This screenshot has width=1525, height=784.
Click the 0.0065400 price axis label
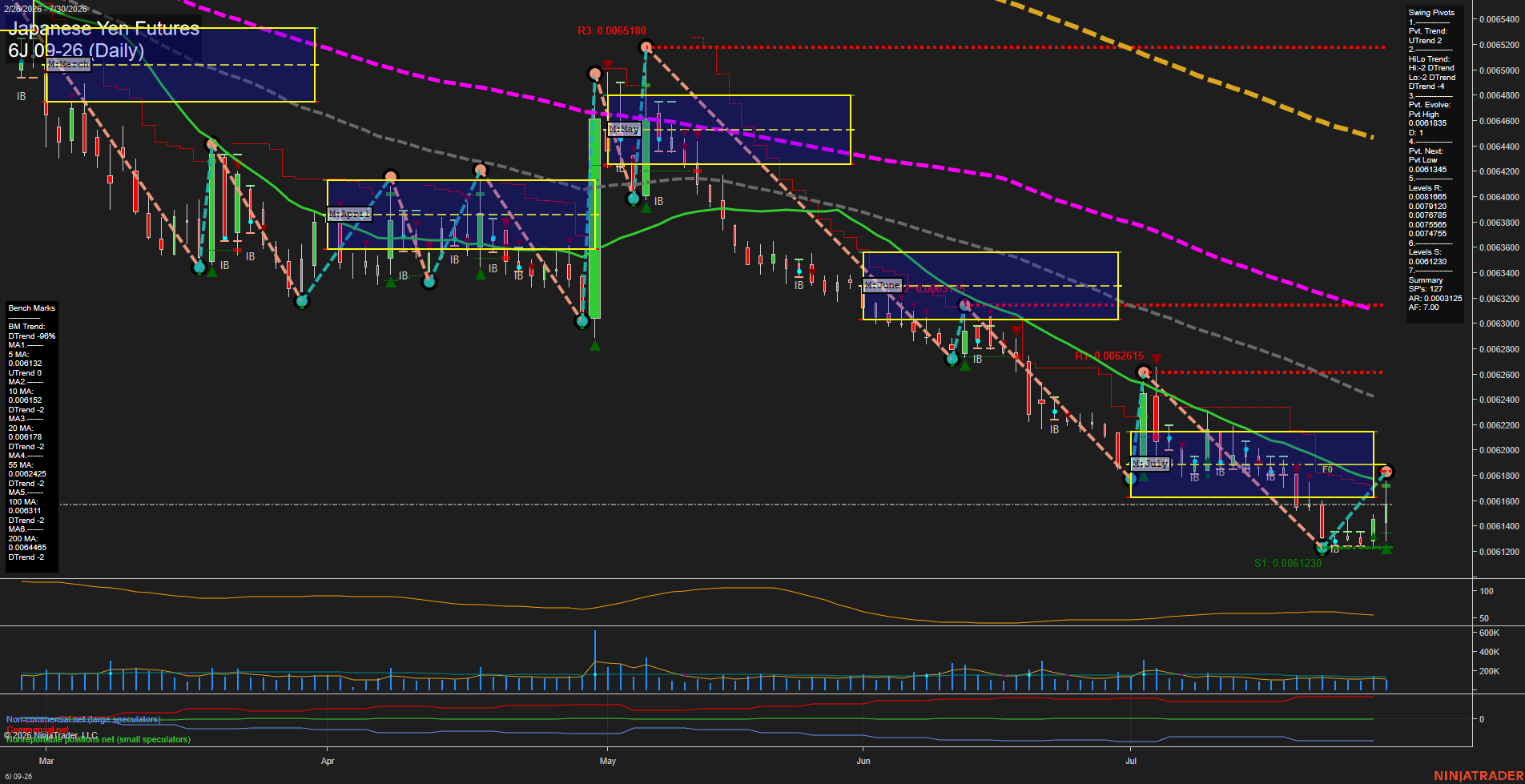point(1499,19)
